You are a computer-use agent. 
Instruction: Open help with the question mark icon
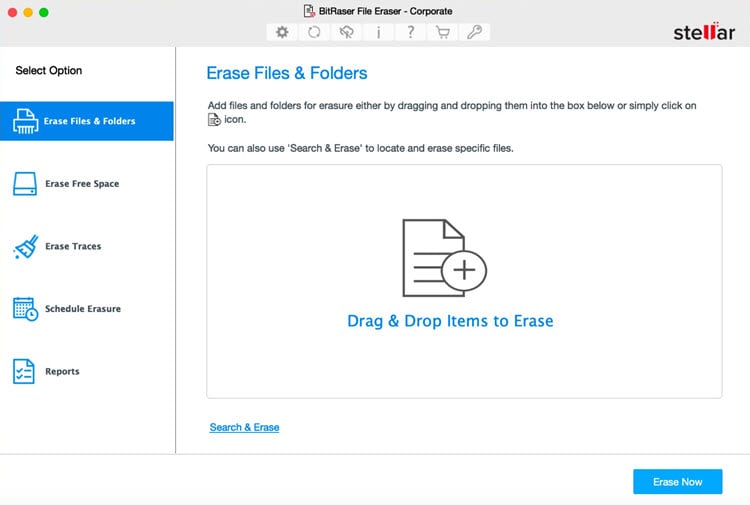tap(410, 32)
